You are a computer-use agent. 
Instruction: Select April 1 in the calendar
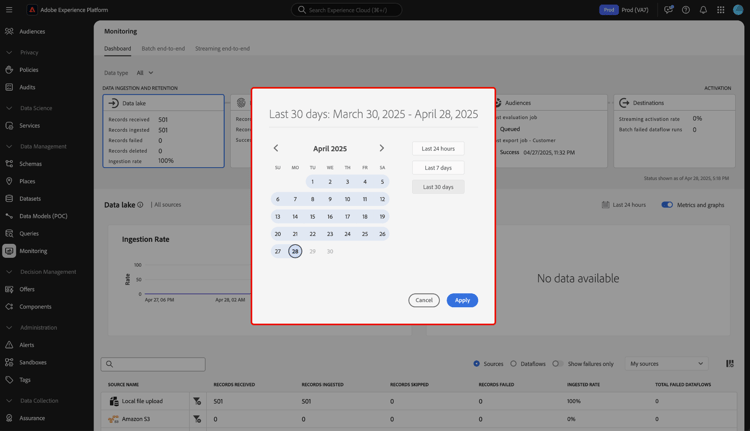312,182
